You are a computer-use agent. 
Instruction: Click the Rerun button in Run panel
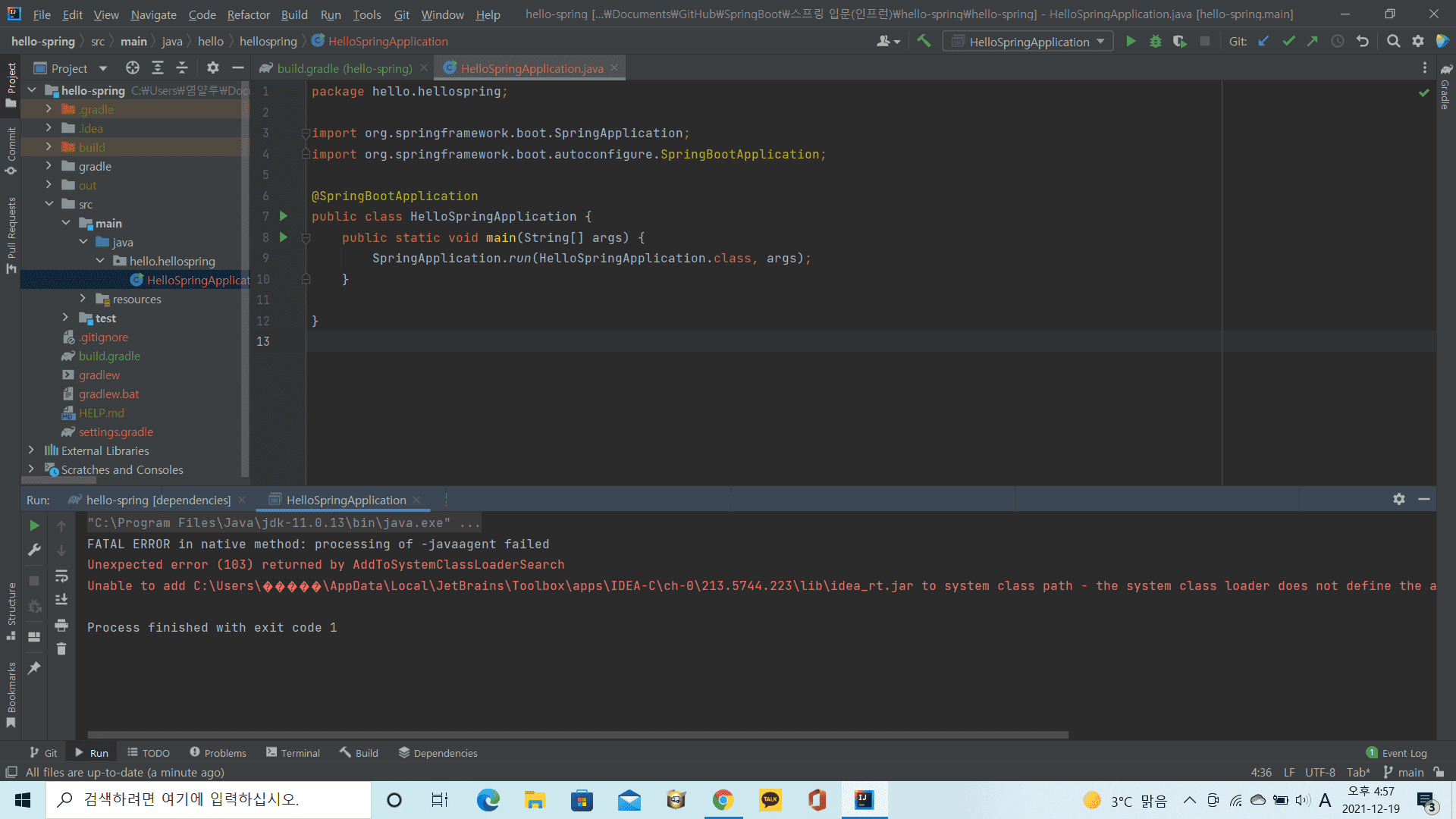click(34, 526)
